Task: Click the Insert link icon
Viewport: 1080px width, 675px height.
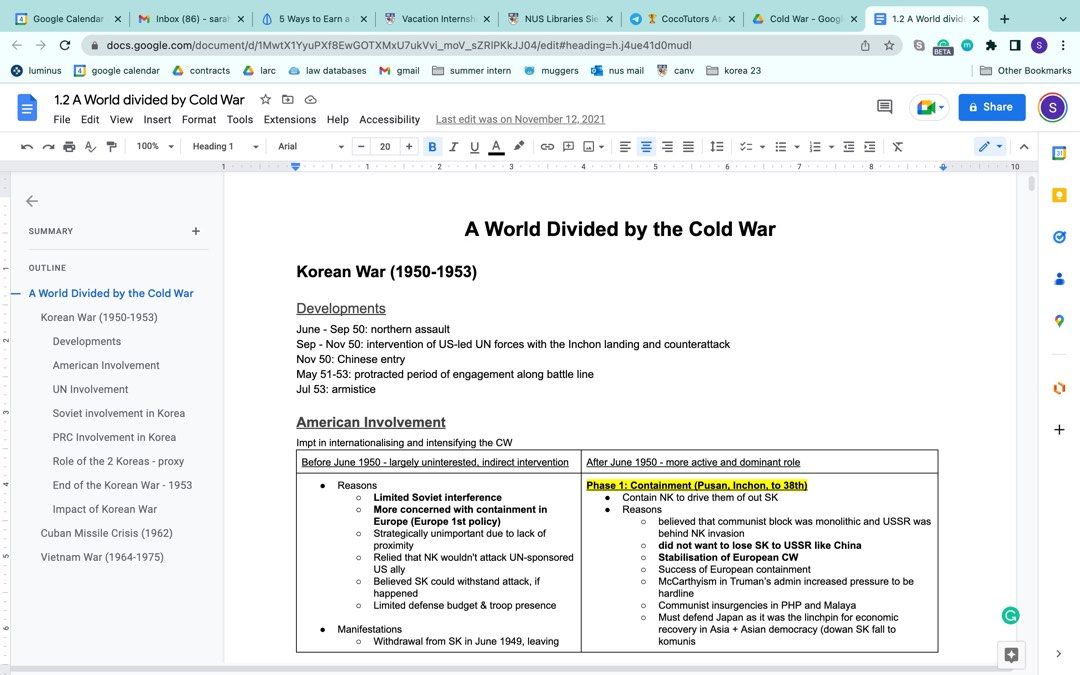Action: point(547,146)
